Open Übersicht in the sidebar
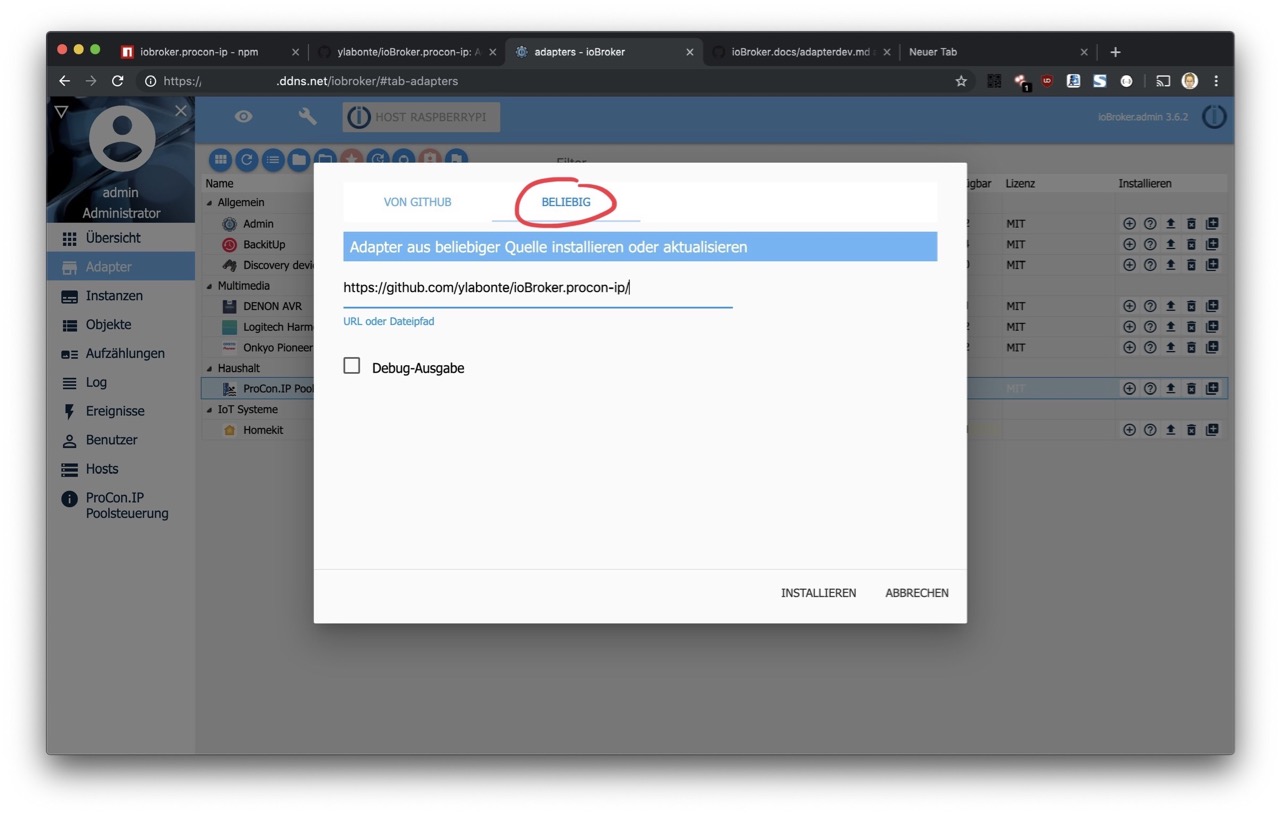This screenshot has height=816, width=1280. click(120, 238)
